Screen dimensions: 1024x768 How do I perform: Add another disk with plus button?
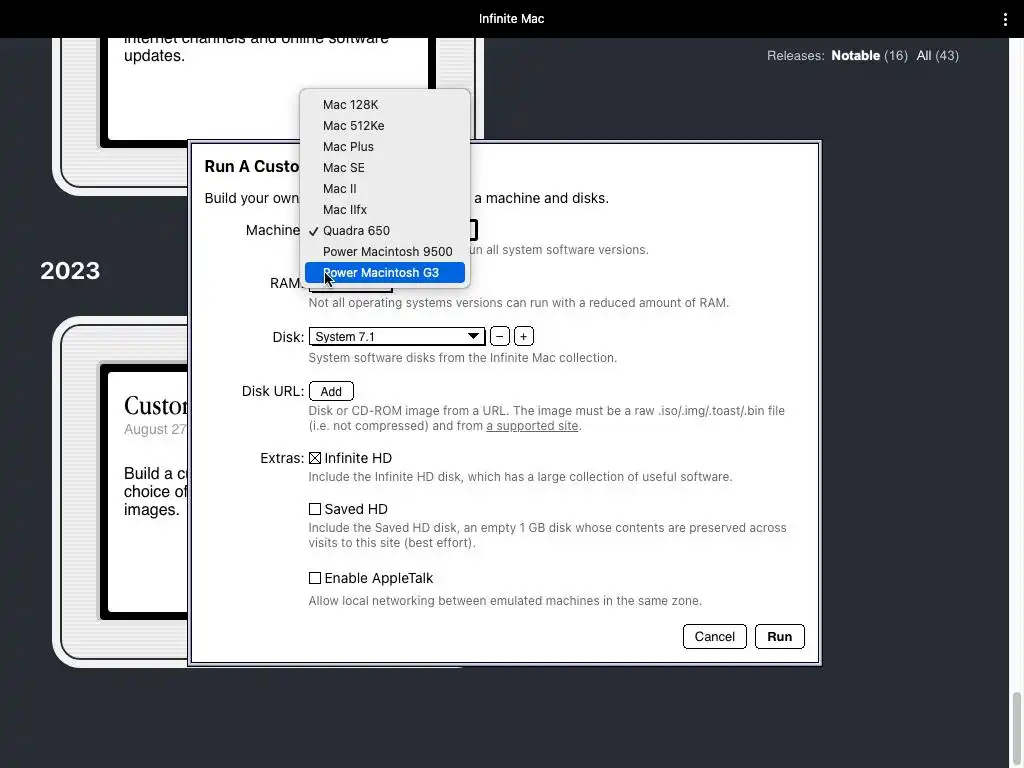524,336
